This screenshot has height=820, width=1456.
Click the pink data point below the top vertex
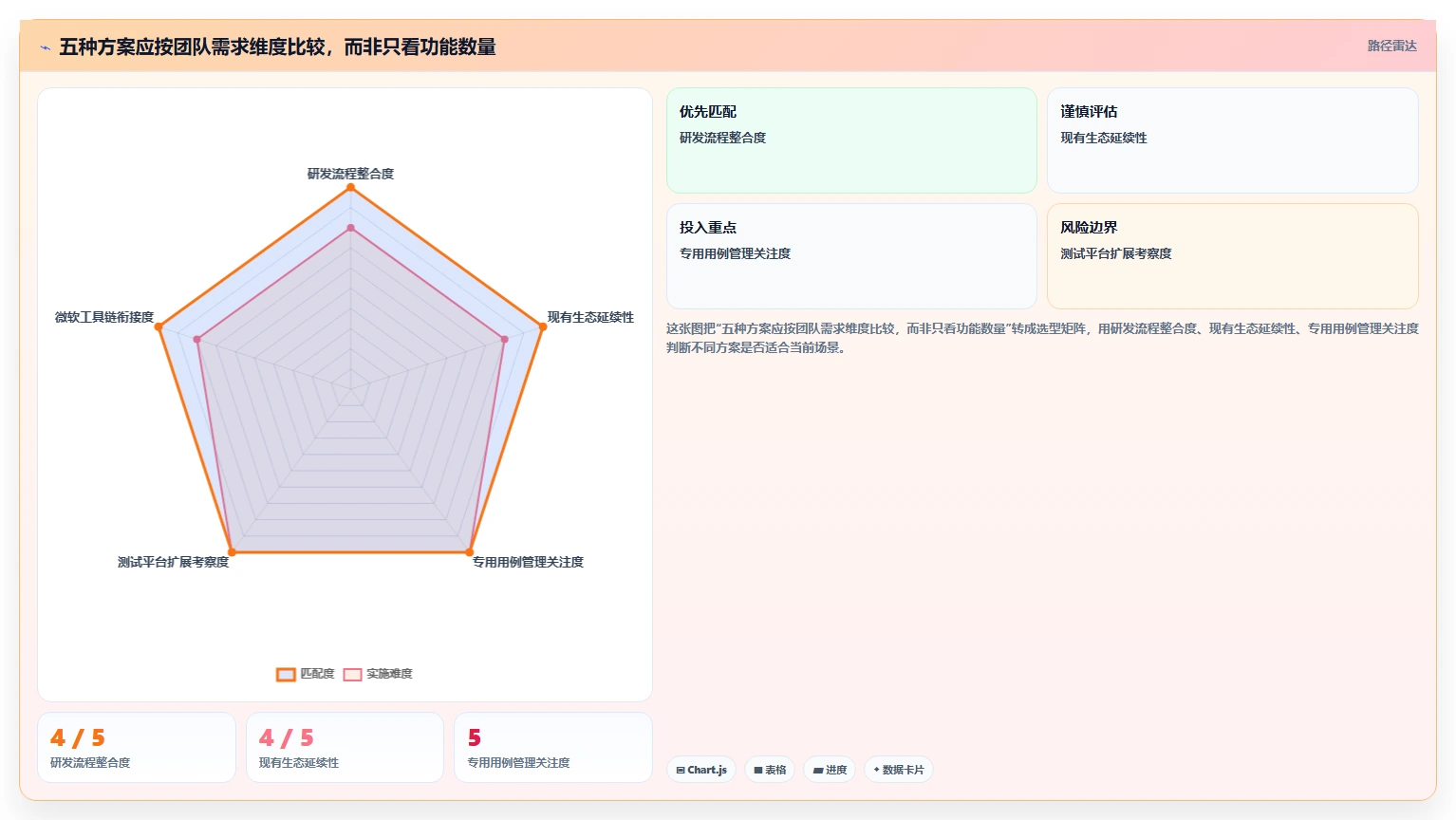350,228
